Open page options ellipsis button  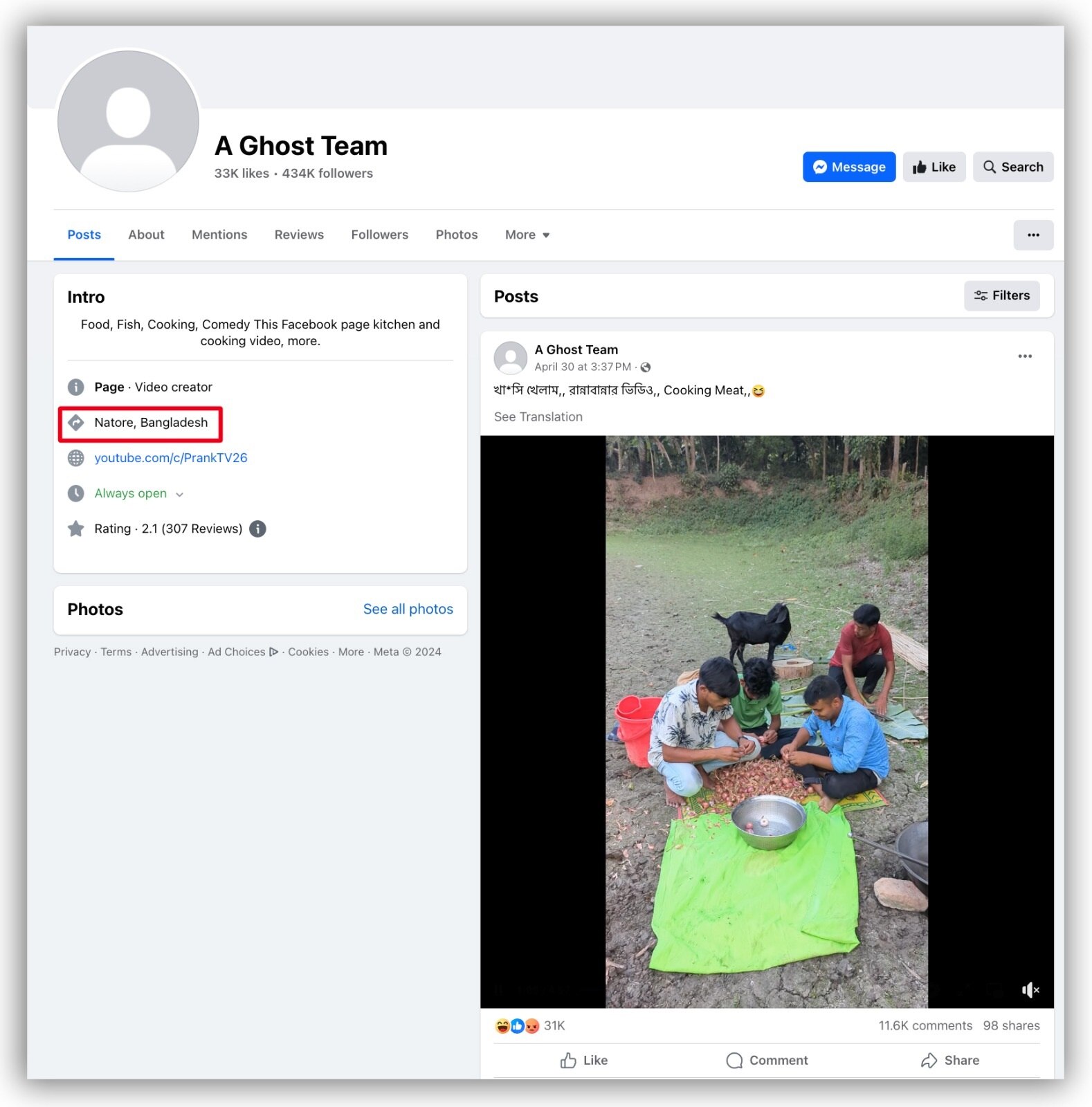[1032, 235]
